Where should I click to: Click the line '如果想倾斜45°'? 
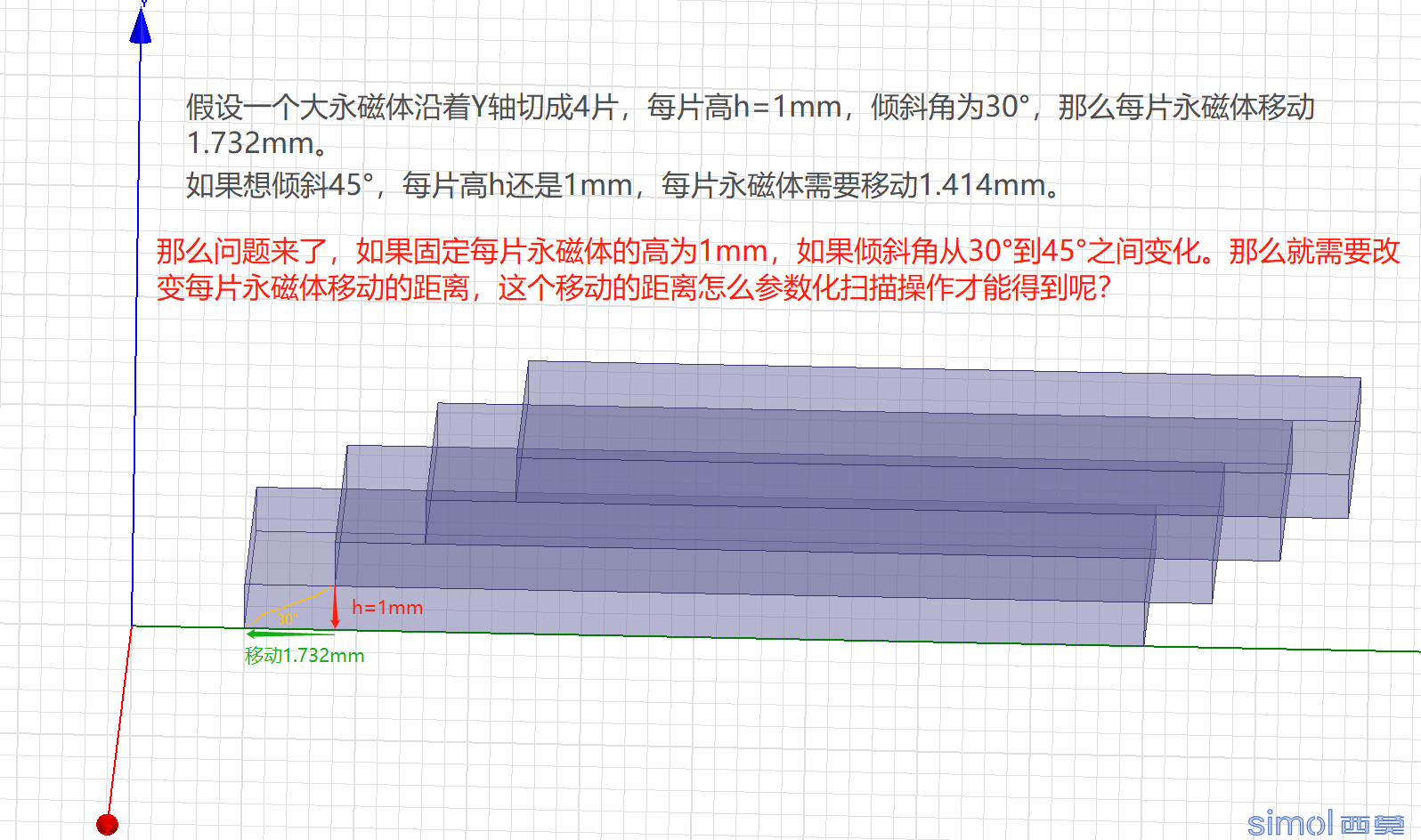point(622,185)
